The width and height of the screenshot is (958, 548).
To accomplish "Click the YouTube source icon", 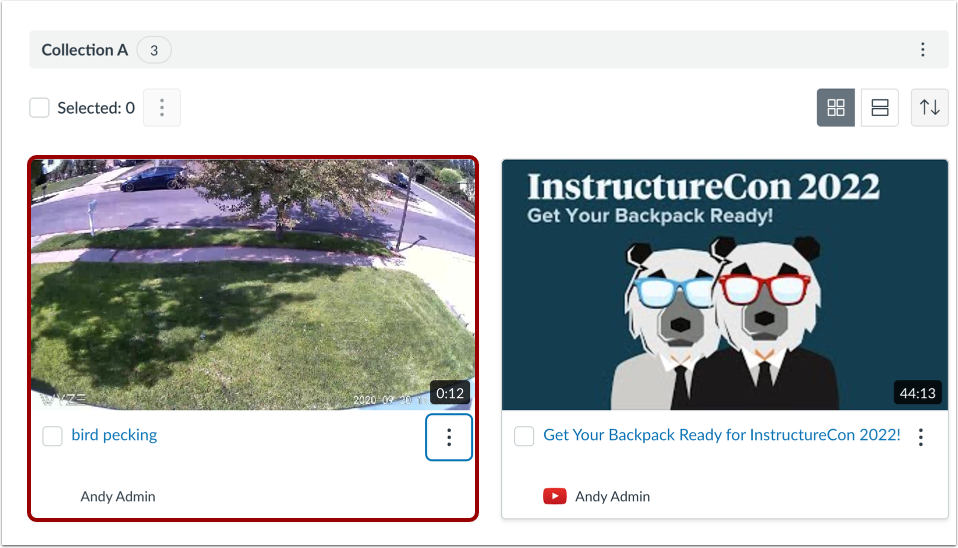I will point(555,496).
